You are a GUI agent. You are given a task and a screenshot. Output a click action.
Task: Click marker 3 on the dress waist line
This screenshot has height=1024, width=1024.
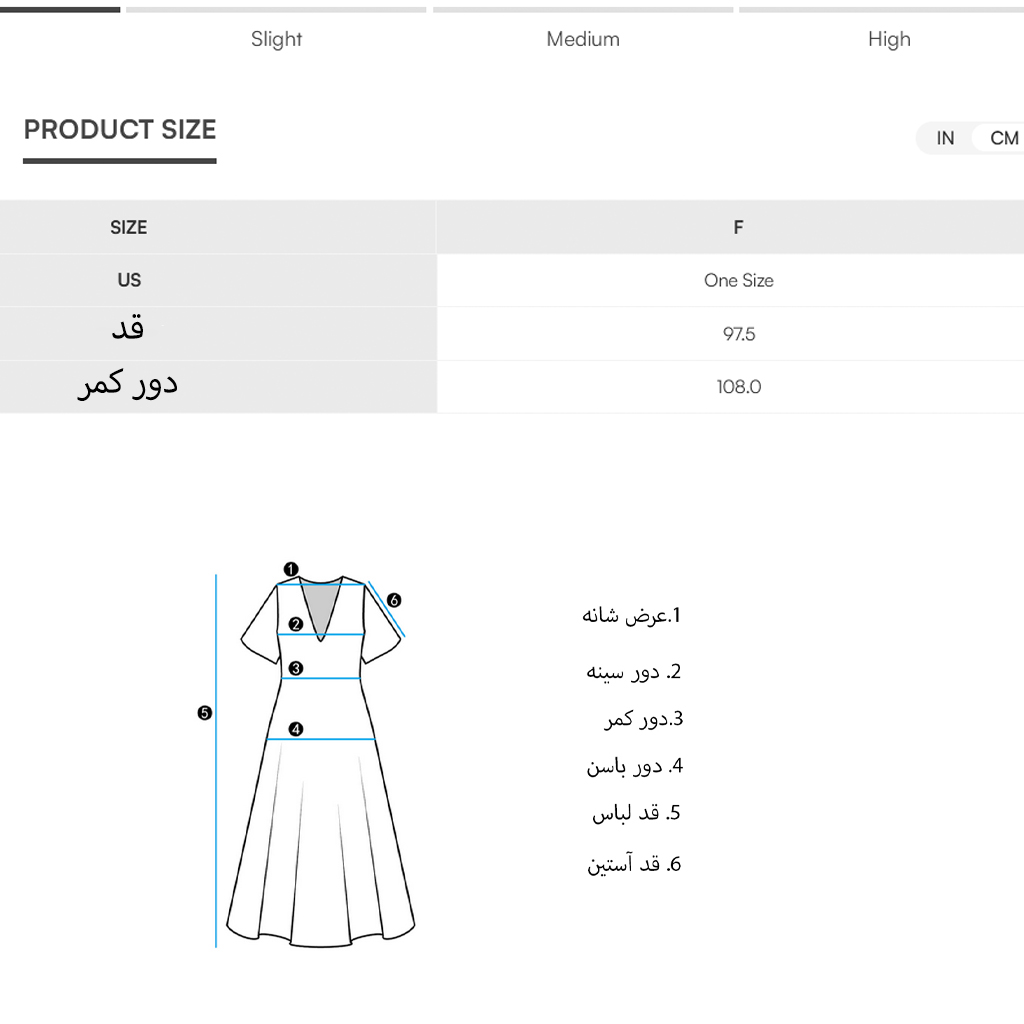tap(296, 669)
